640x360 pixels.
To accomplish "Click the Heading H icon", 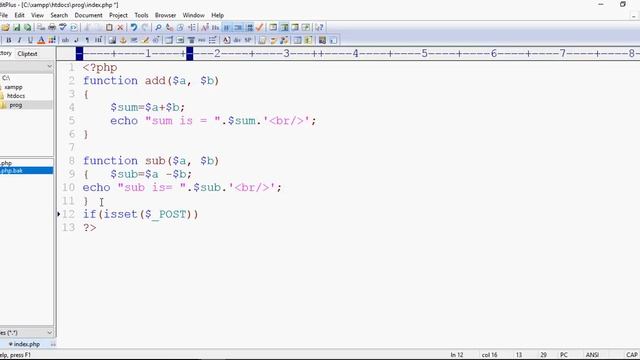I will click(x=98, y=40).
